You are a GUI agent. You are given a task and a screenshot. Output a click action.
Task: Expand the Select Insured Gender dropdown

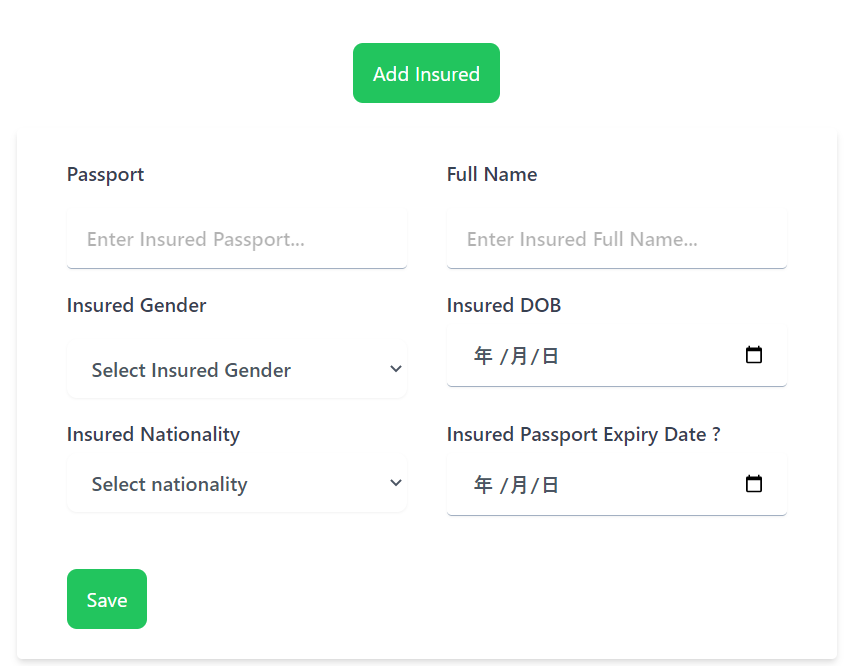pos(237,370)
